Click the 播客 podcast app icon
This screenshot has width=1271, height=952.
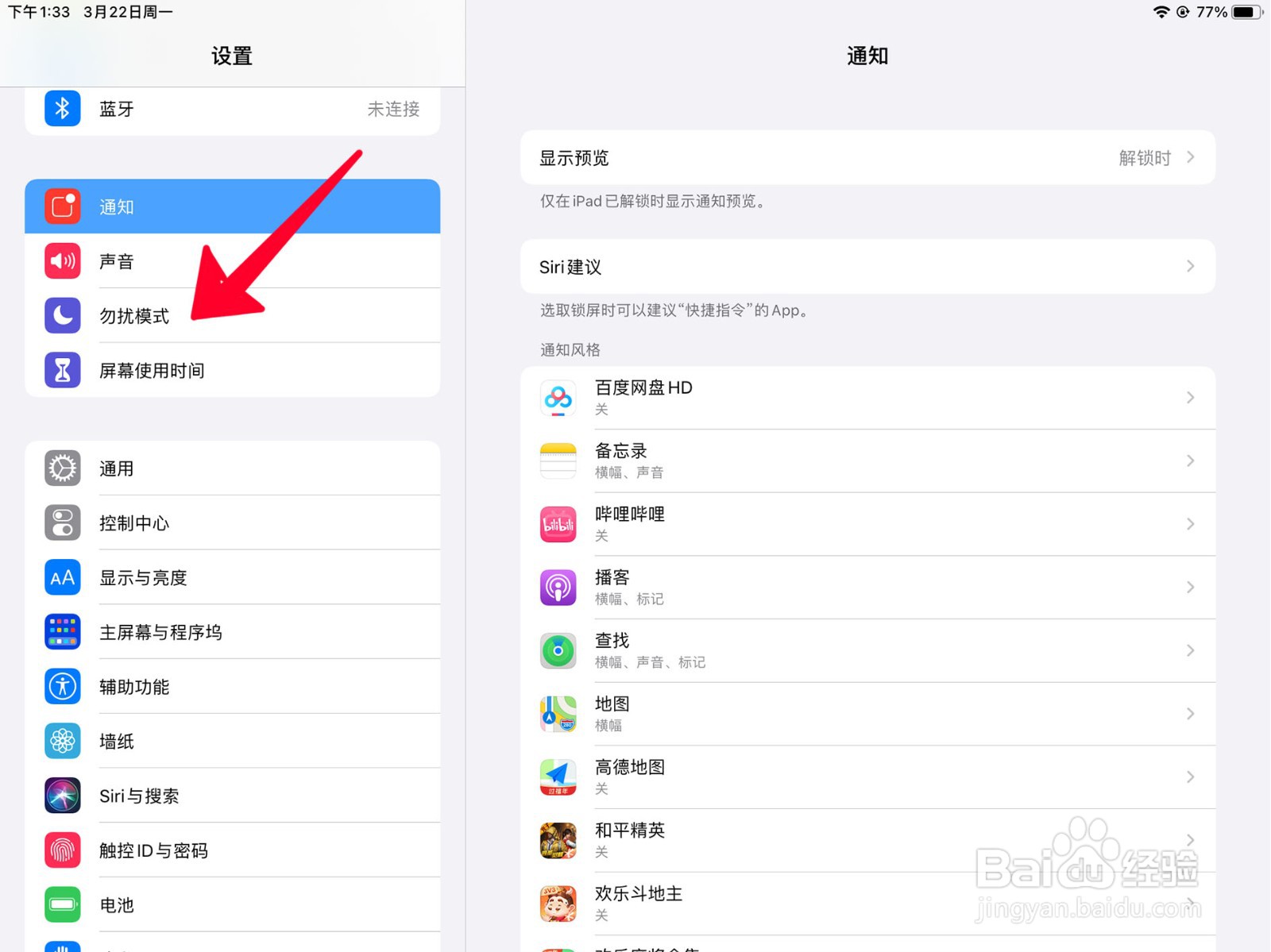[558, 588]
